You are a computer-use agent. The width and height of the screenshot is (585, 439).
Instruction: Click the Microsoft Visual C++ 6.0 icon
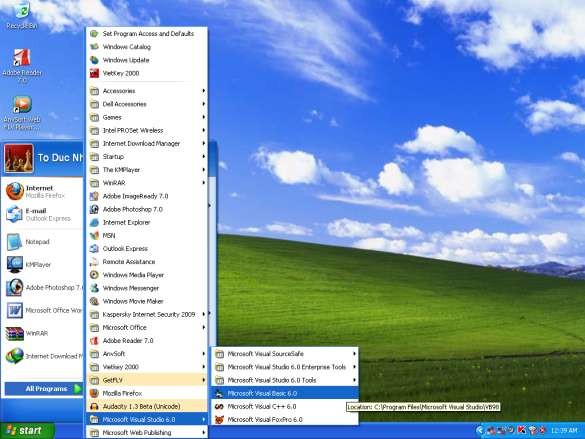coord(219,407)
